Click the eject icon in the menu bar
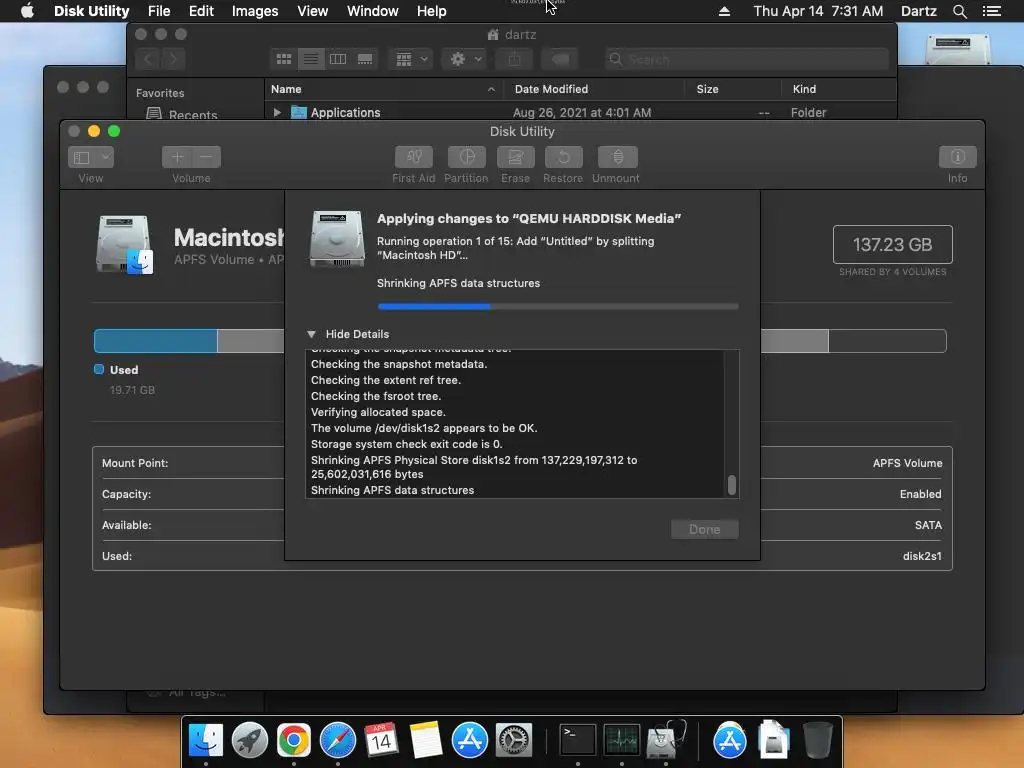Viewport: 1024px width, 768px height. point(724,11)
